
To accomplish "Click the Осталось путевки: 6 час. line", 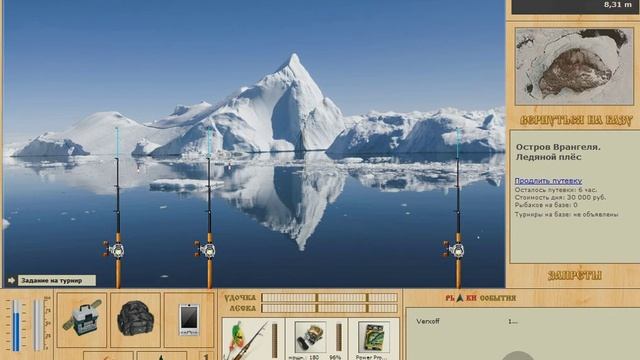I will tap(555, 190).
